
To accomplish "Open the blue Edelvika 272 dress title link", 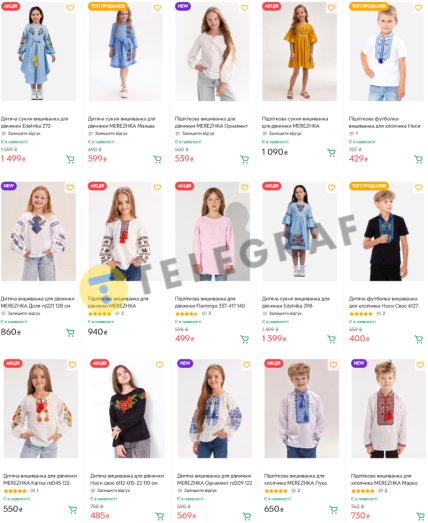I will (35, 122).
